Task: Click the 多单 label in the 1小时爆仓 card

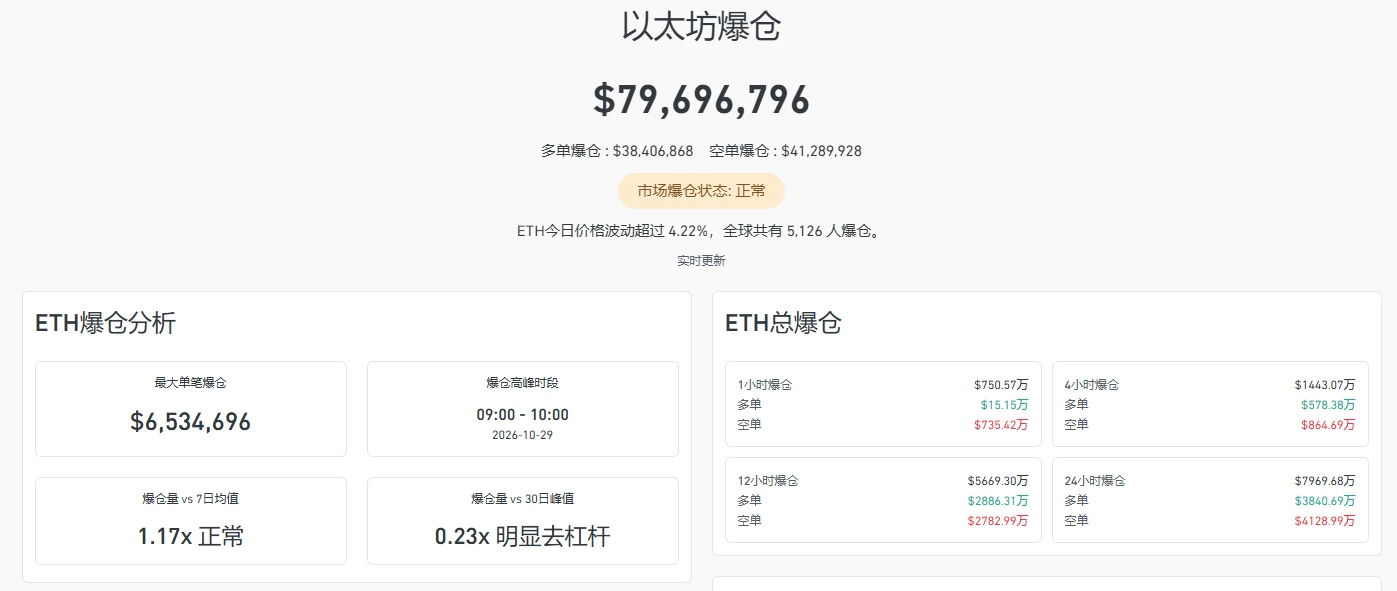Action: (750, 405)
